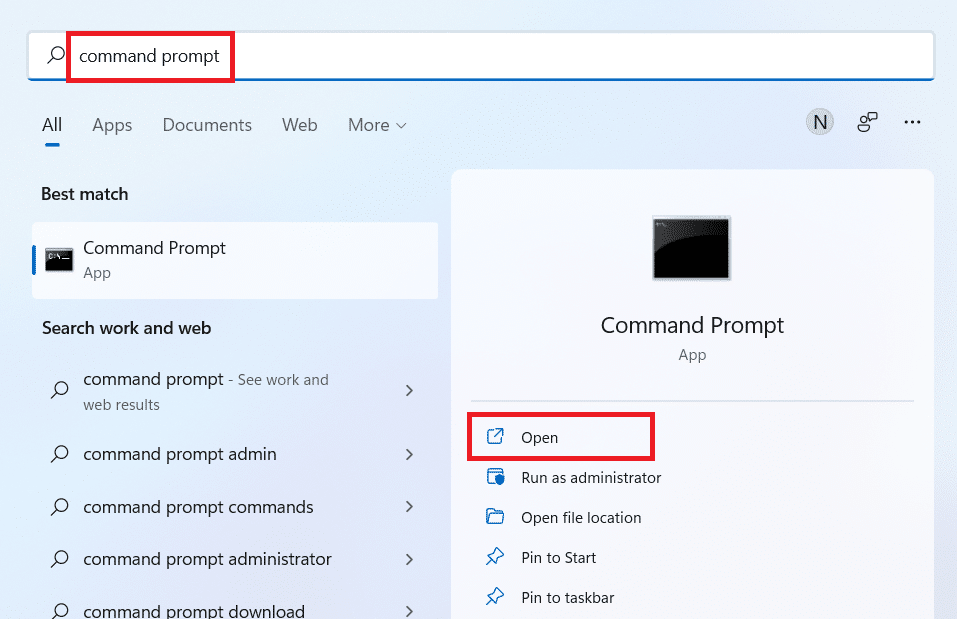Screen dimensions: 957x619
Task: Select 'command prompt commands' suggestion
Action: [x=235, y=507]
